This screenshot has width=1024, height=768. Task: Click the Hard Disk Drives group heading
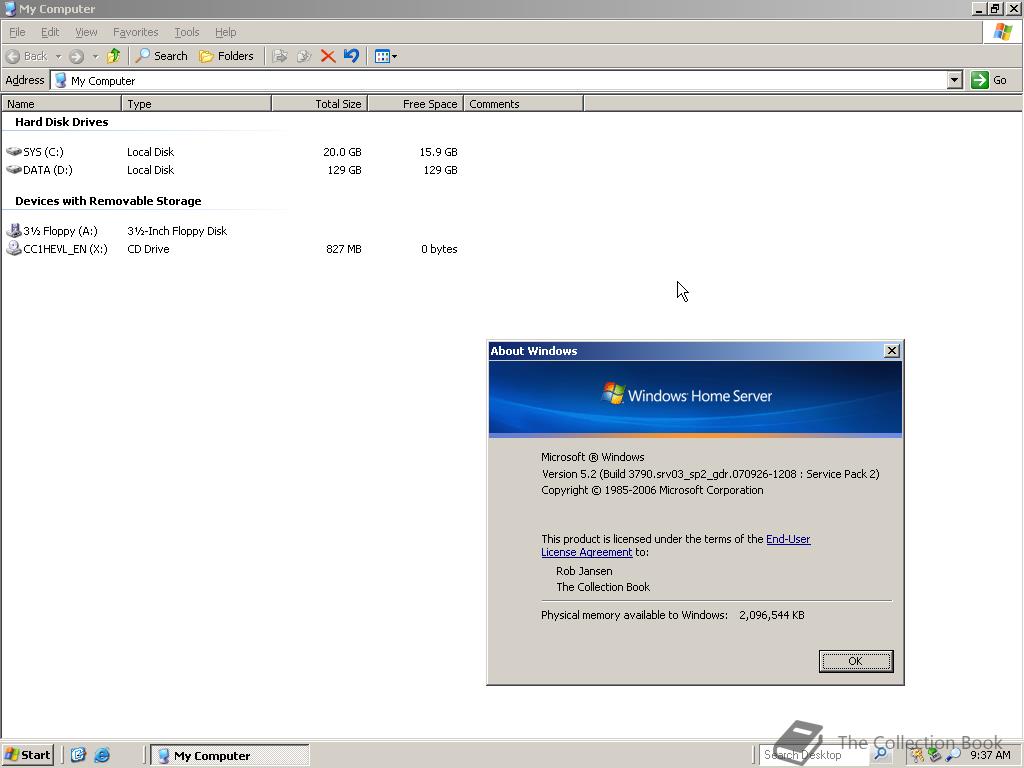(61, 122)
